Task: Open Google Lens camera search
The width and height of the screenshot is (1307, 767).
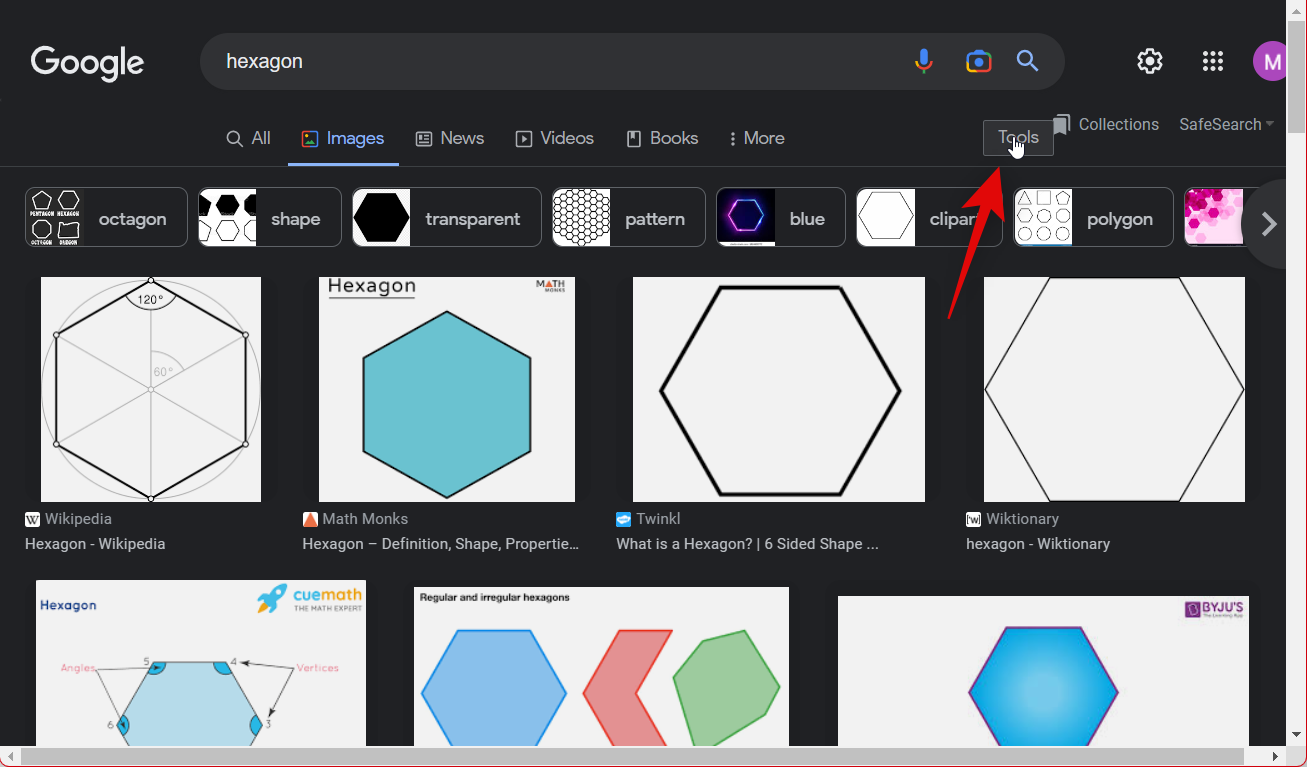Action: tap(978, 61)
